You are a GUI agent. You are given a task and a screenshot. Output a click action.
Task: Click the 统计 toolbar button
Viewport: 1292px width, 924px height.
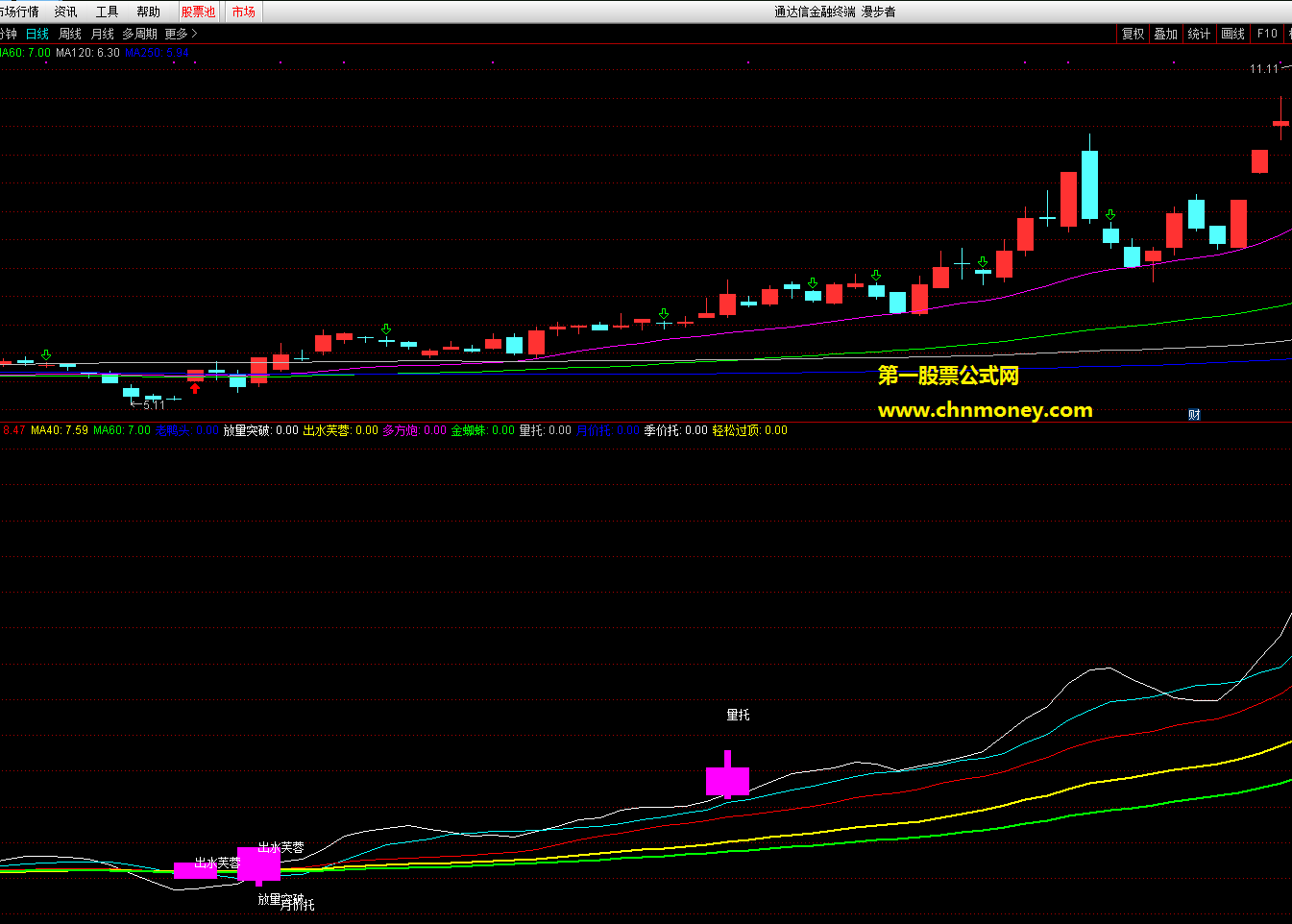coord(1199,34)
